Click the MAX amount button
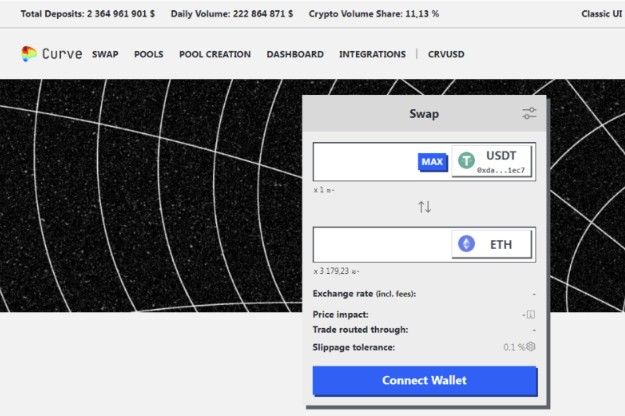The width and height of the screenshot is (625, 416). 432,162
